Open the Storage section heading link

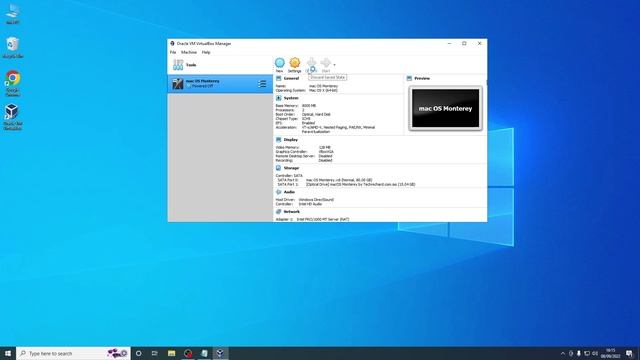291,168
